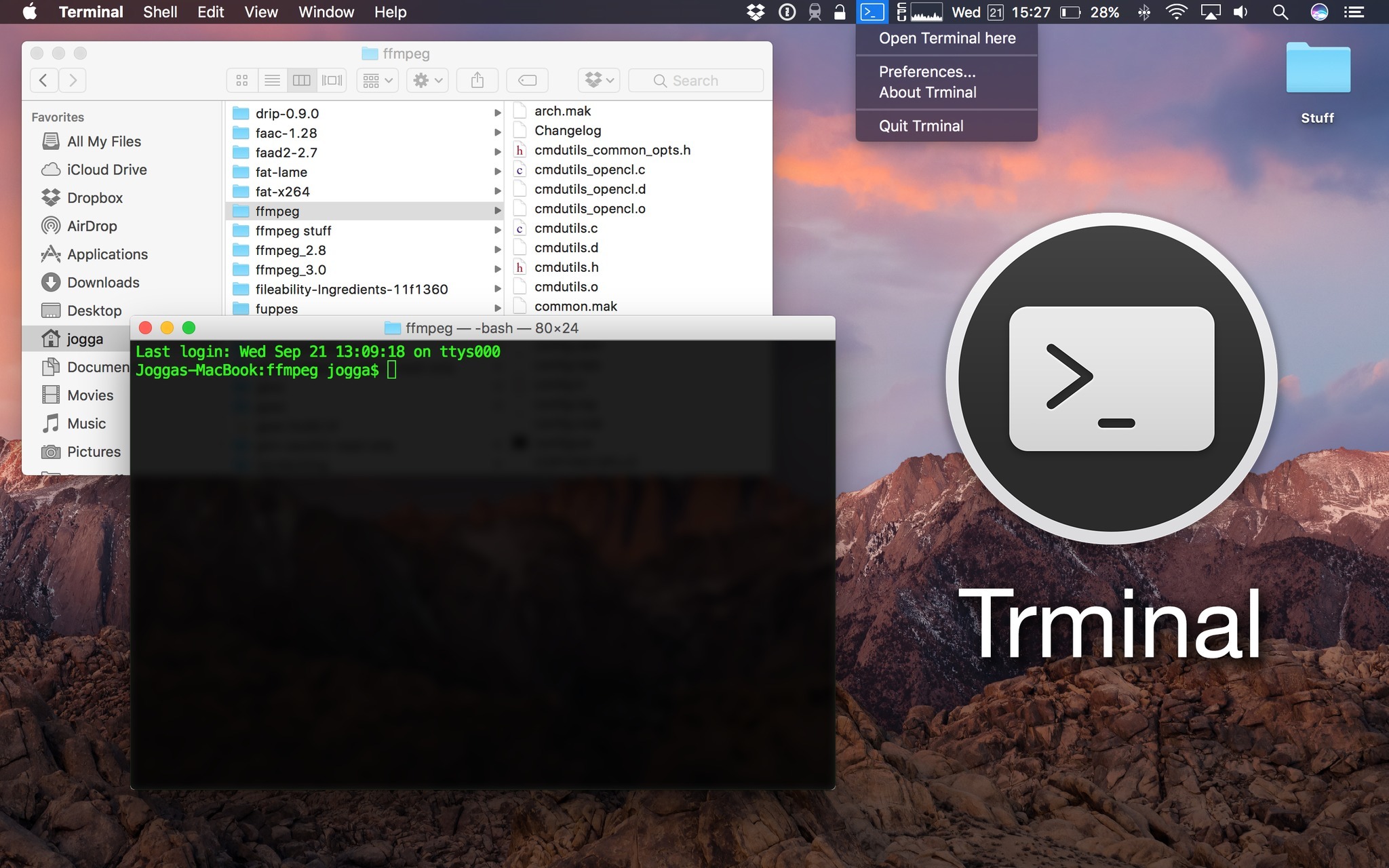1389x868 pixels.
Task: Expand the ffmpeg folder disclosure triangle
Action: (498, 211)
